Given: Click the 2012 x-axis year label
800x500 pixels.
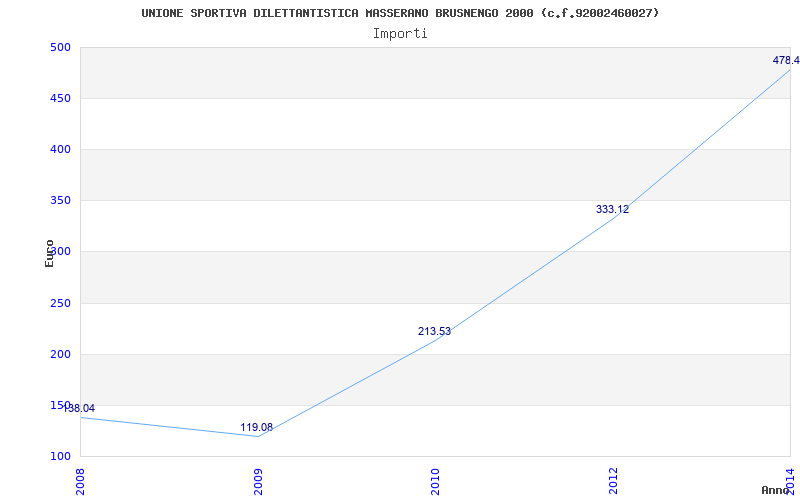Looking at the screenshot, I should [x=613, y=482].
